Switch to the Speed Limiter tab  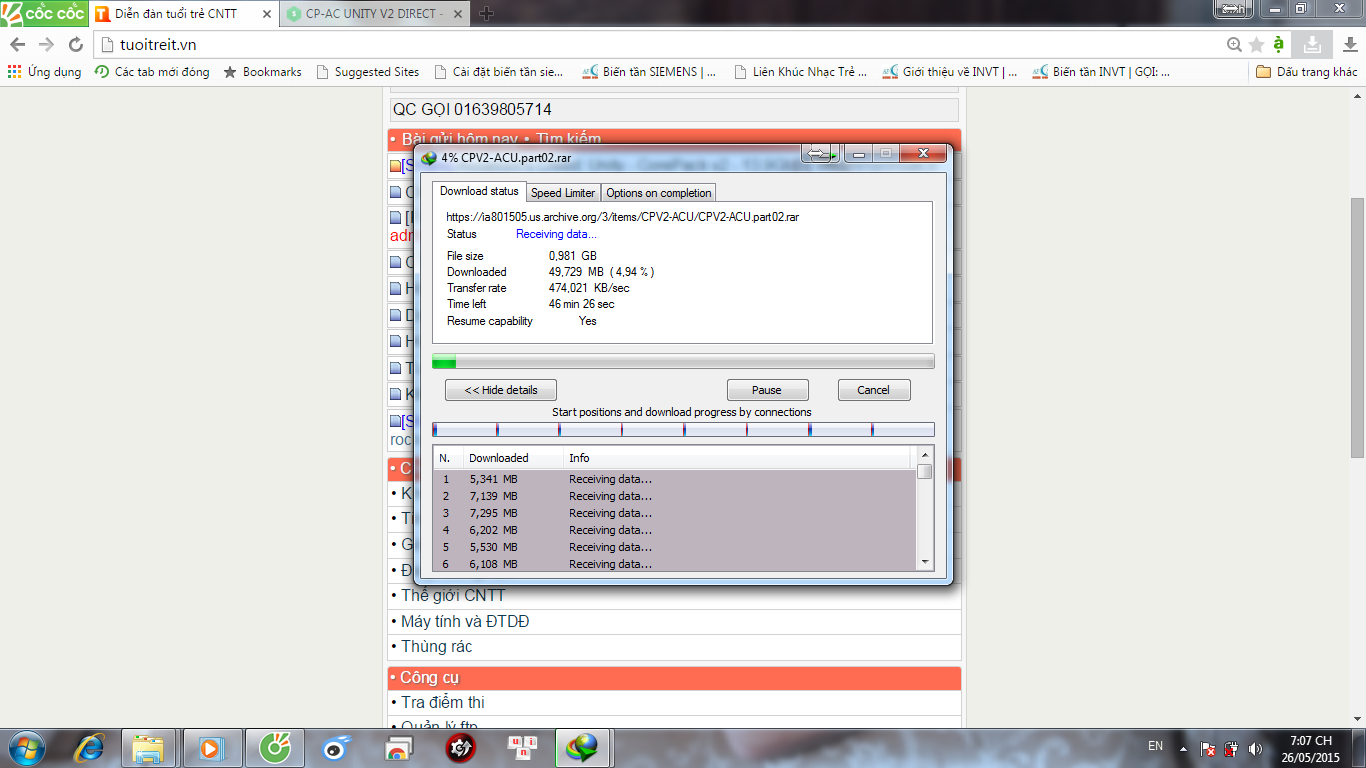click(562, 193)
